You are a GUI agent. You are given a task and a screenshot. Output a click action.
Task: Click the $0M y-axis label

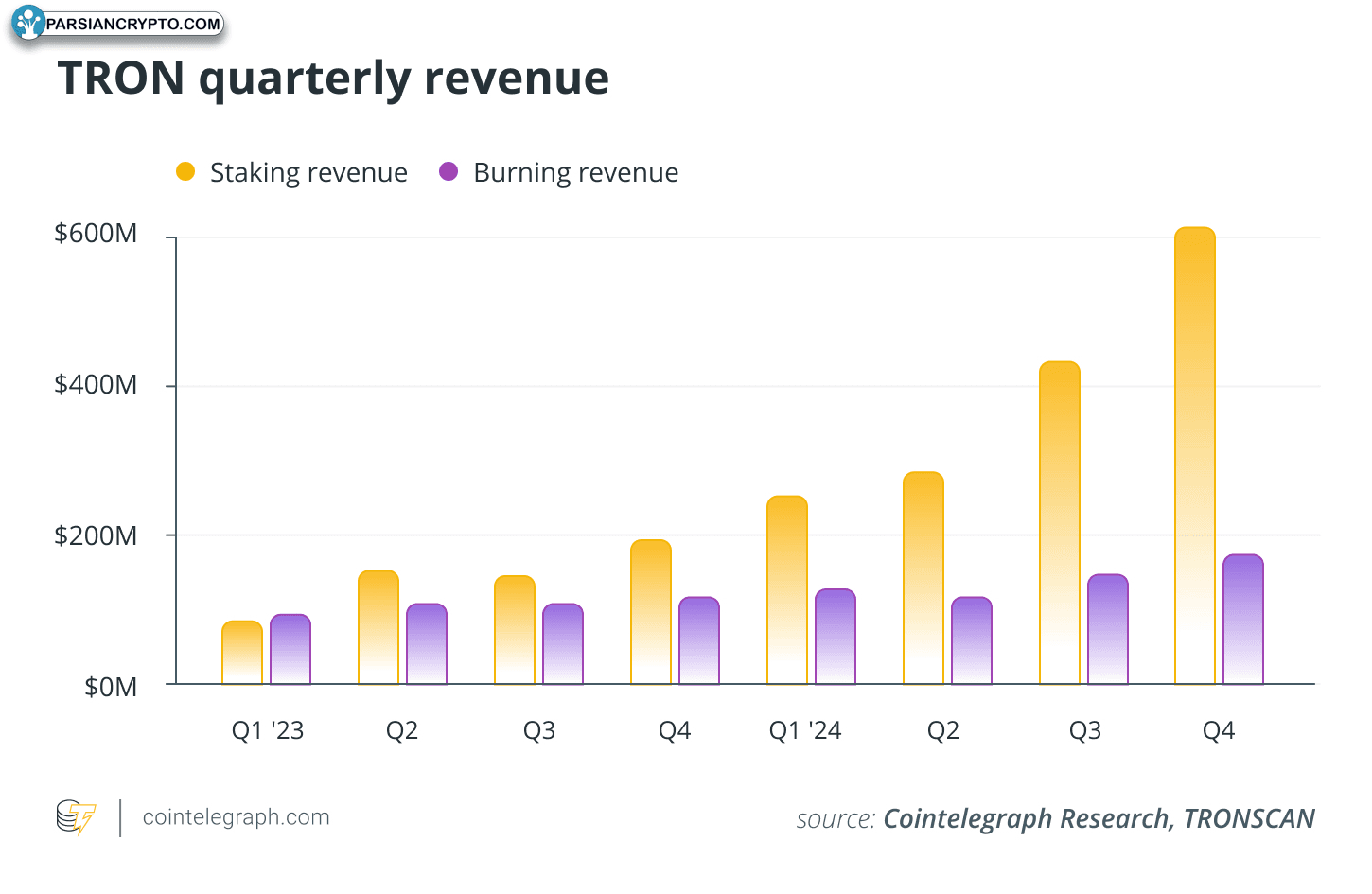pos(111,687)
